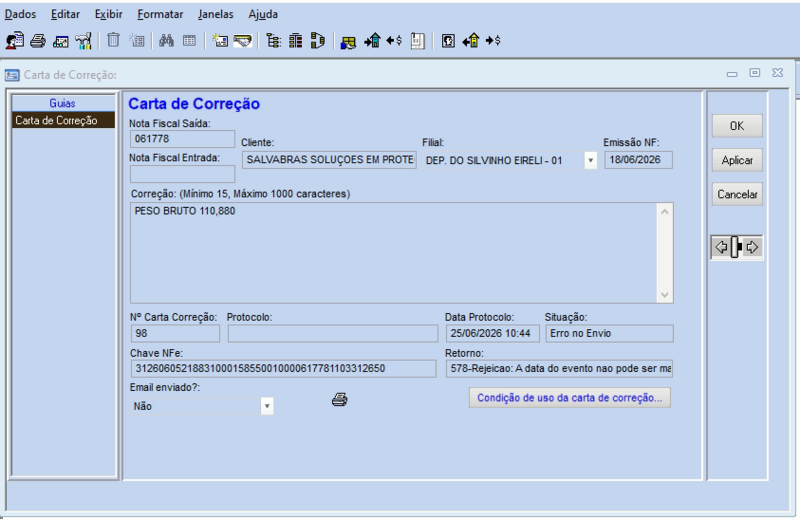Image resolution: width=800 pixels, height=519 pixels.
Task: Expand the Email enviado dropdown arrow
Action: click(x=267, y=406)
